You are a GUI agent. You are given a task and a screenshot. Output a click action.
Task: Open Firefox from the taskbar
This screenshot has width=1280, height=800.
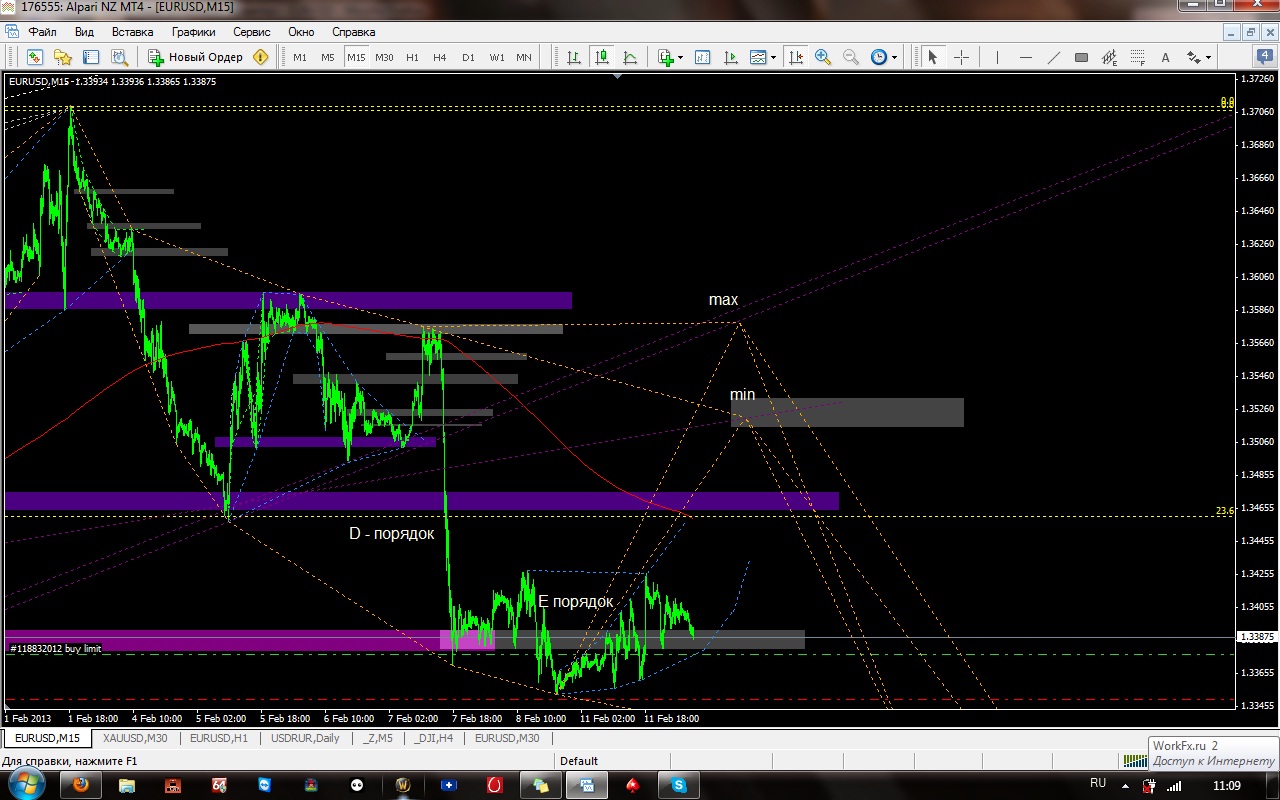click(x=82, y=785)
